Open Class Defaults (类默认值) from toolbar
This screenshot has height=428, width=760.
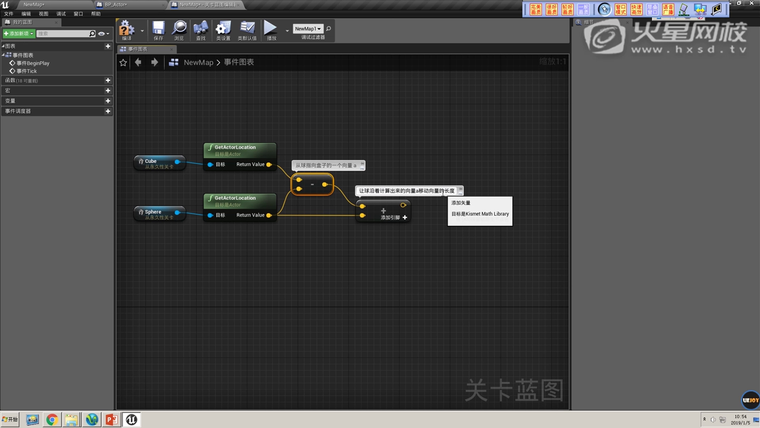(246, 29)
